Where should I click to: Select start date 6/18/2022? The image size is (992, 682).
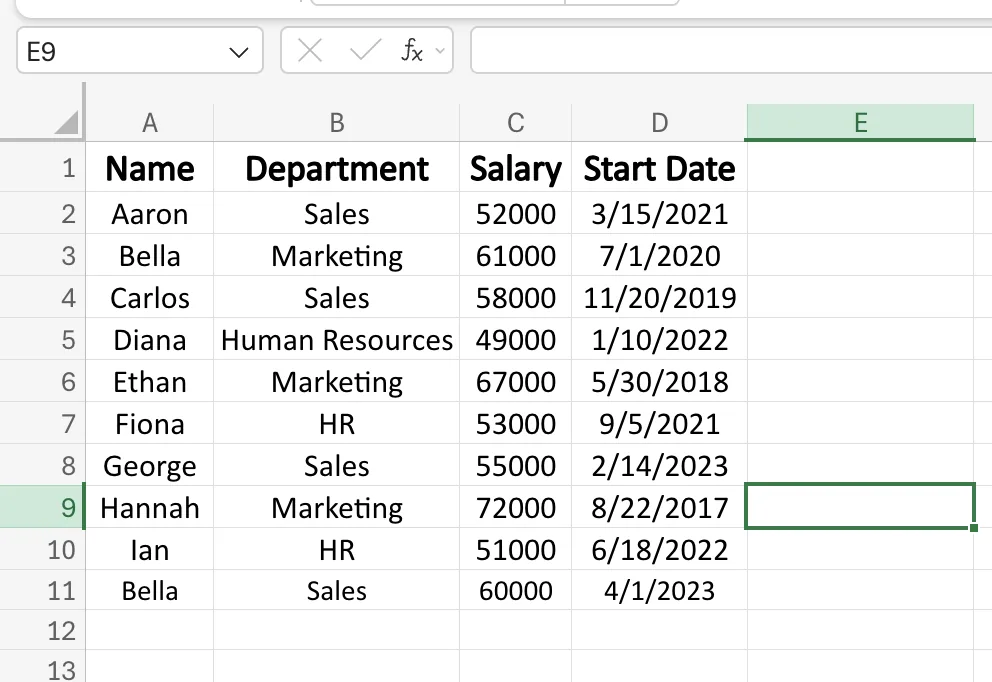(x=659, y=549)
